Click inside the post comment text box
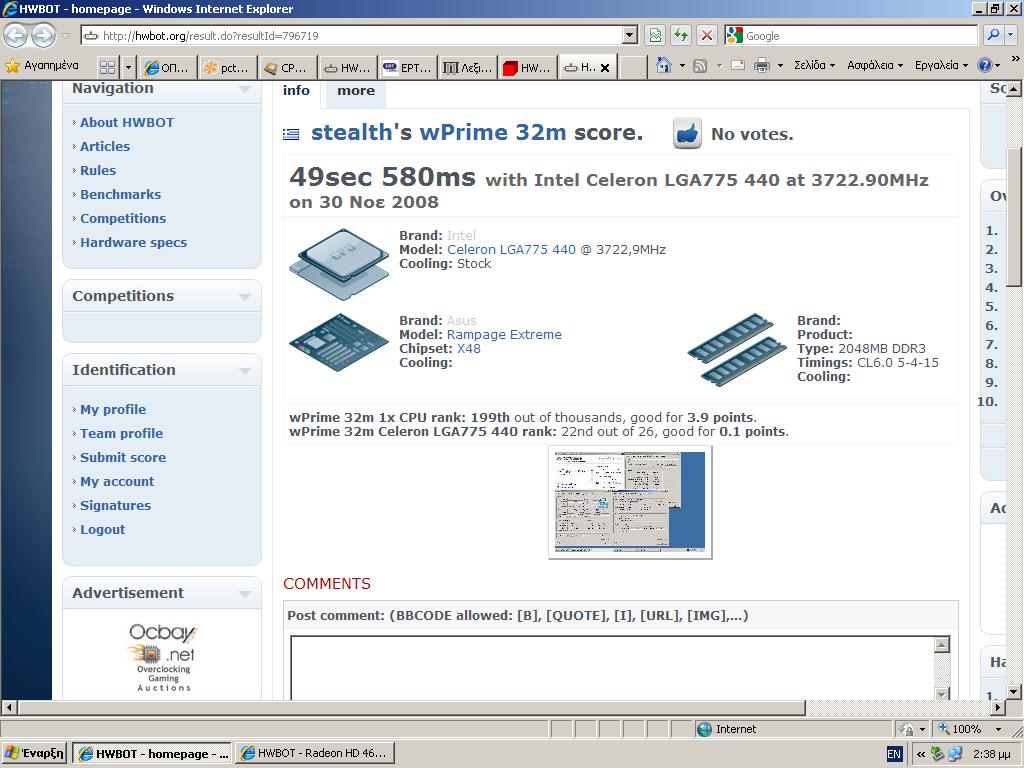 pos(613,667)
